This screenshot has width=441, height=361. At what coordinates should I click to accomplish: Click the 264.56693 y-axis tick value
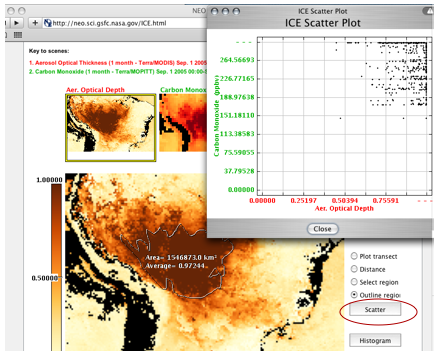237,60
